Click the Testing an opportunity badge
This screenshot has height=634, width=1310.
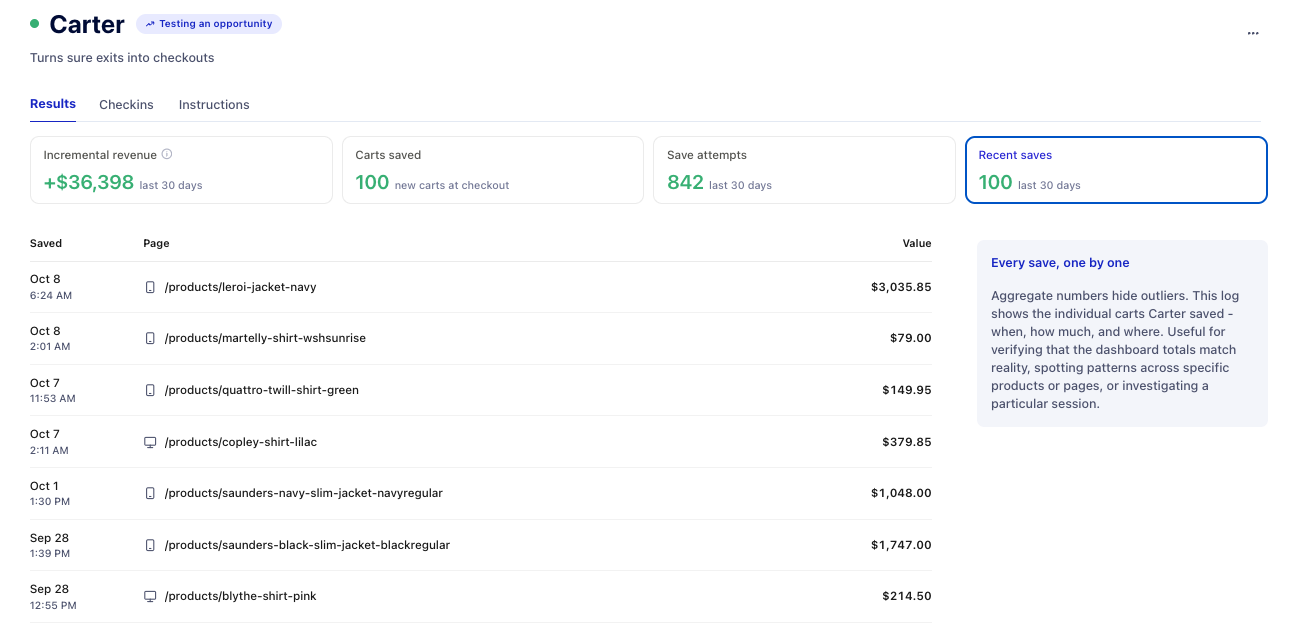click(209, 24)
